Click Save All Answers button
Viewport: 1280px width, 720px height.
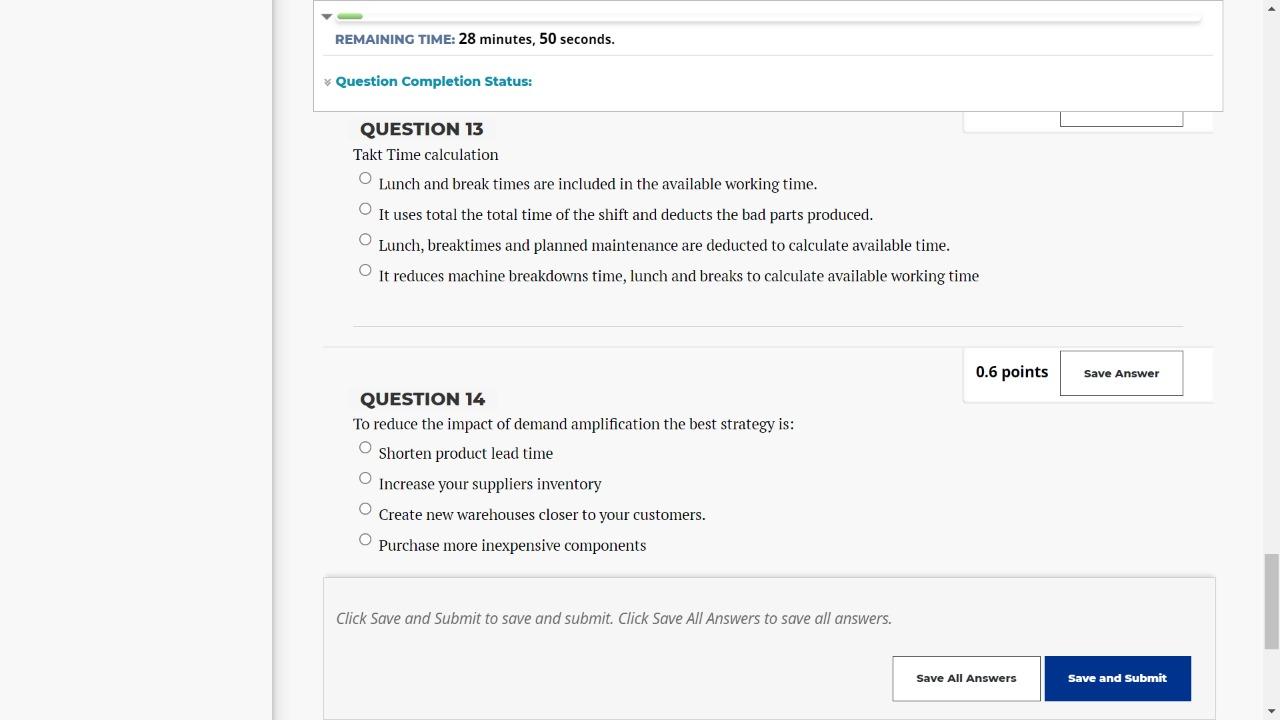tap(966, 678)
